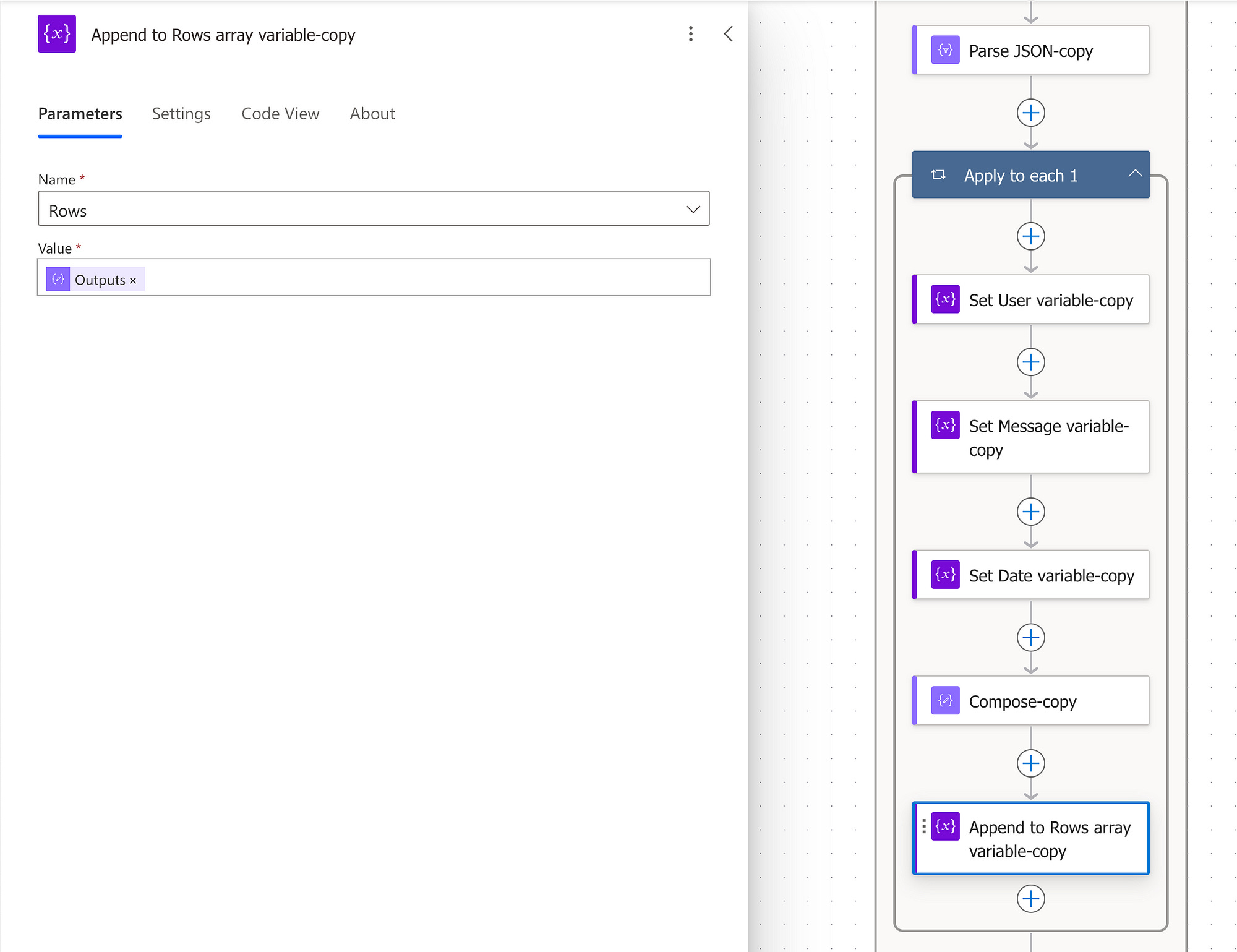Image resolution: width=1237 pixels, height=952 pixels.
Task: Select the Set Date variable-copy action
Action: 1050,576
